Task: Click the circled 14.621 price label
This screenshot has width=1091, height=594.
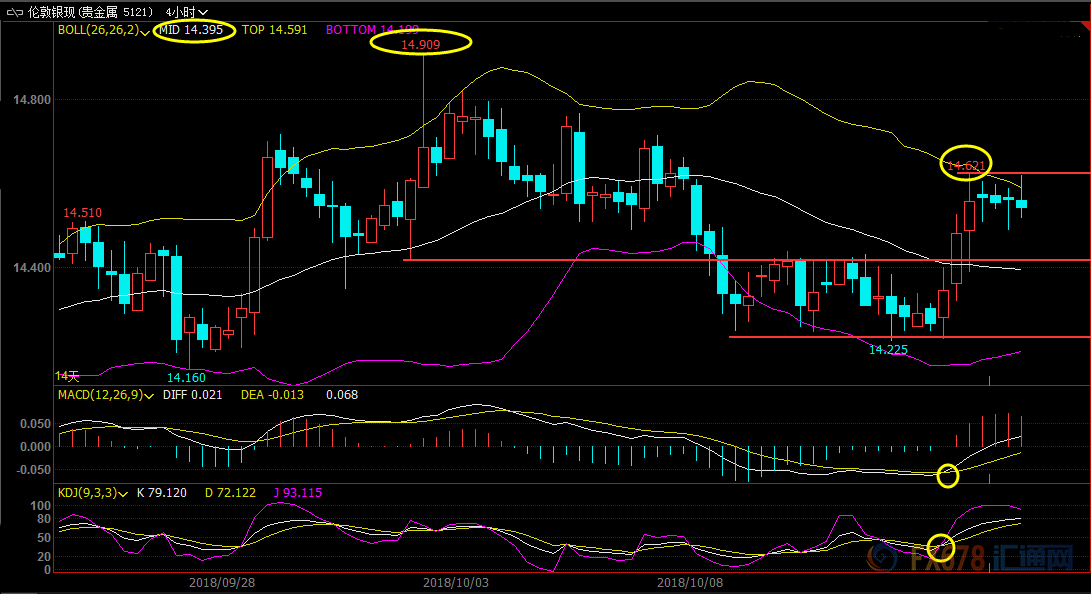Action: [x=967, y=165]
